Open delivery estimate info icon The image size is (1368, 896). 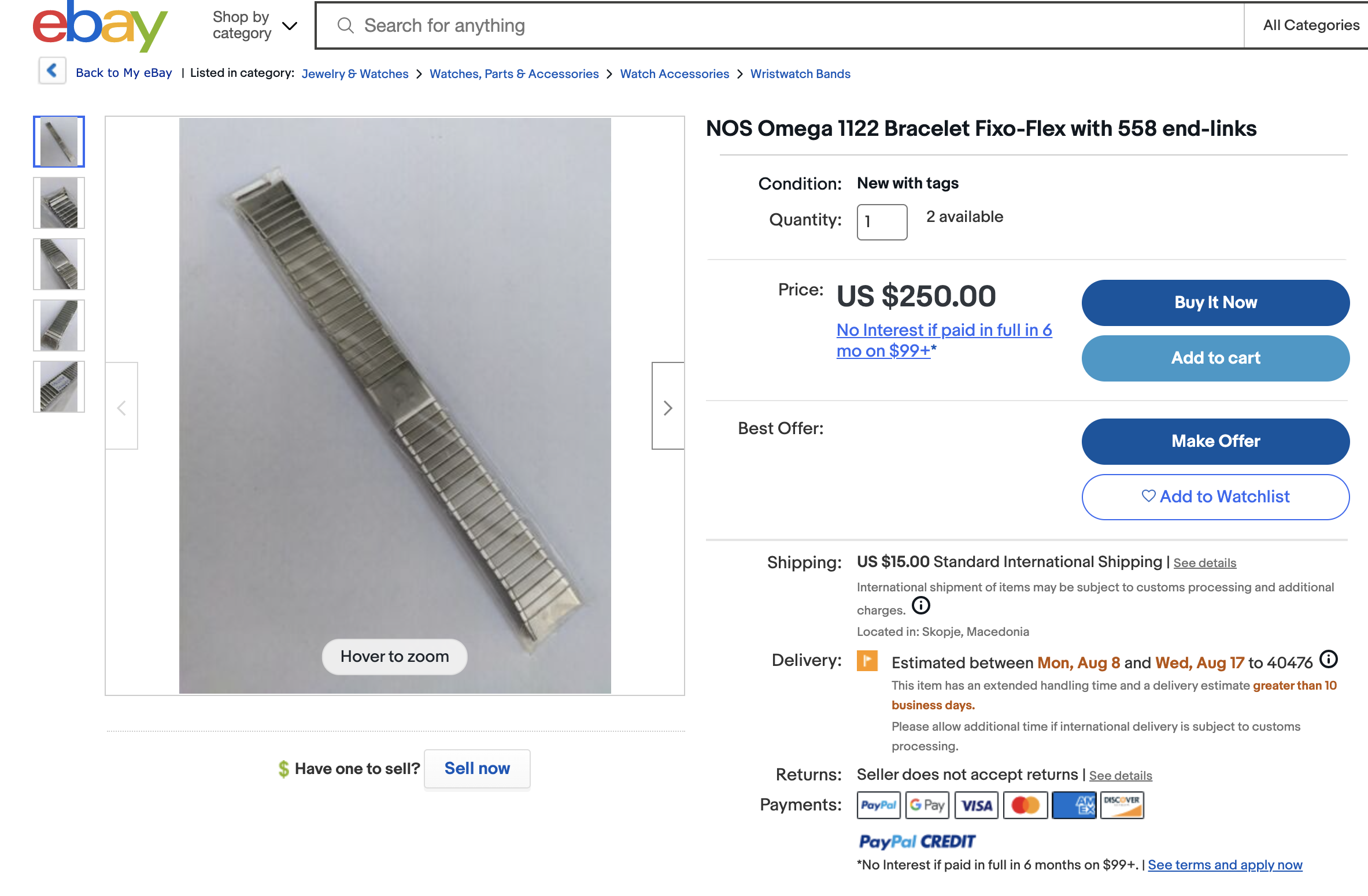(1329, 659)
